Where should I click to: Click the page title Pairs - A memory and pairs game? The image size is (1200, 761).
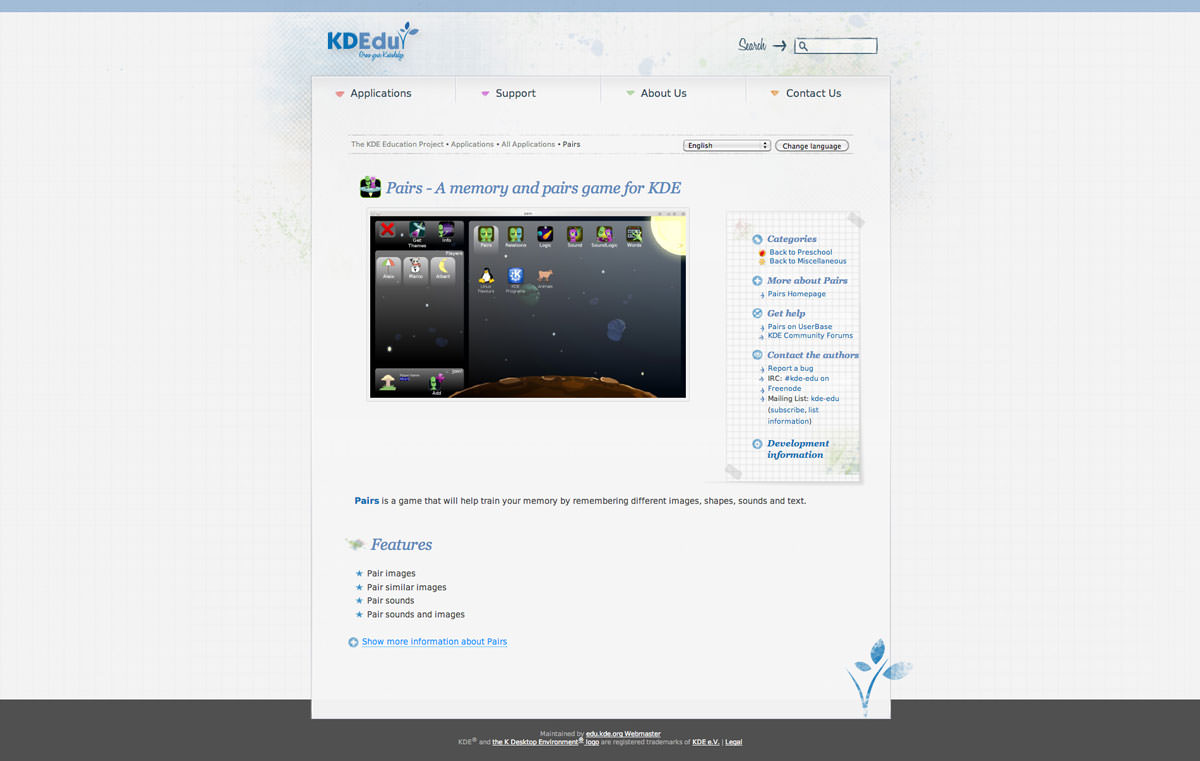(533, 188)
